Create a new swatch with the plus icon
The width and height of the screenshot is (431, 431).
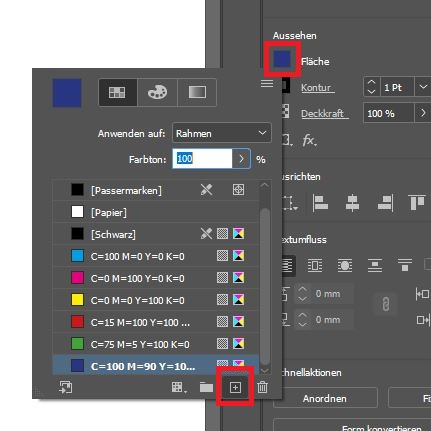point(235,387)
